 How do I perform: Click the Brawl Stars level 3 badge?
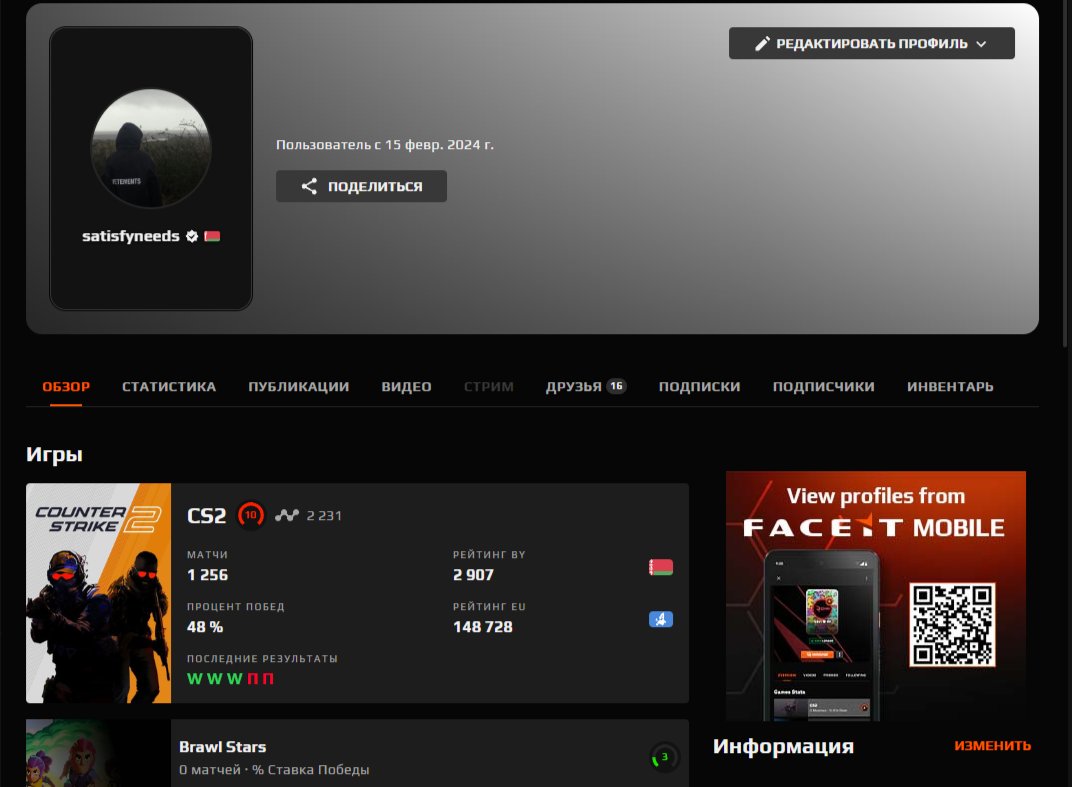click(x=664, y=757)
